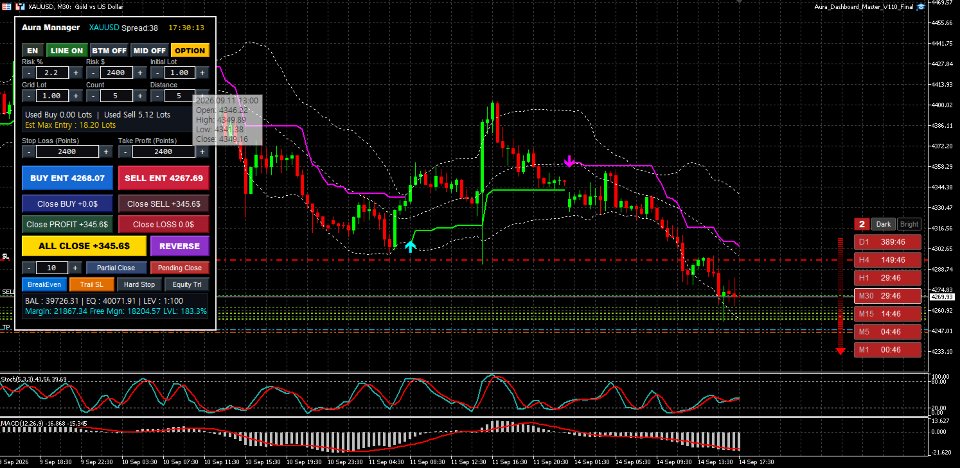Increase Take Profit points with plus button
The image size is (960, 468).
pyautogui.click(x=203, y=151)
